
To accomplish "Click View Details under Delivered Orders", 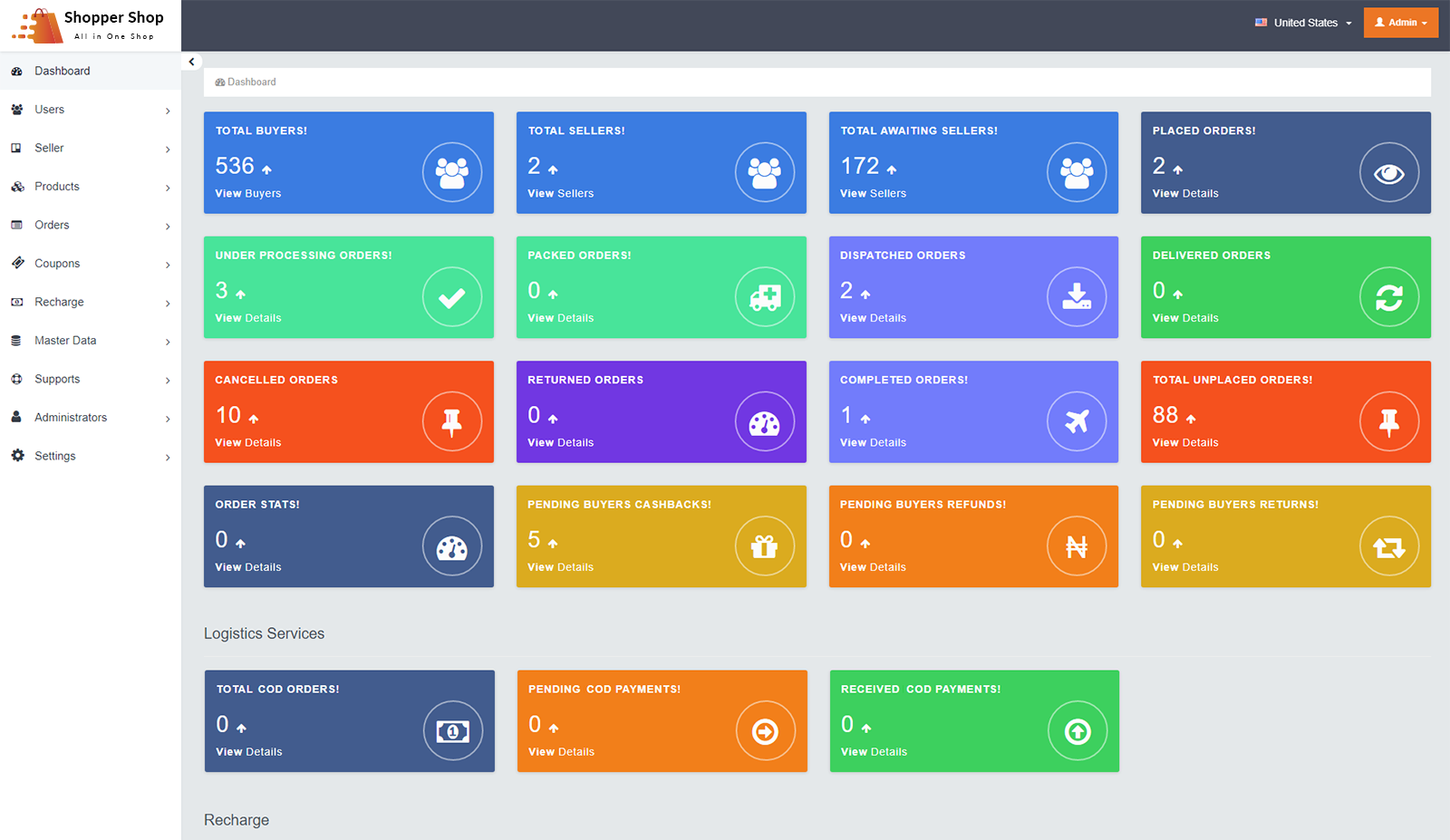I will click(1185, 318).
